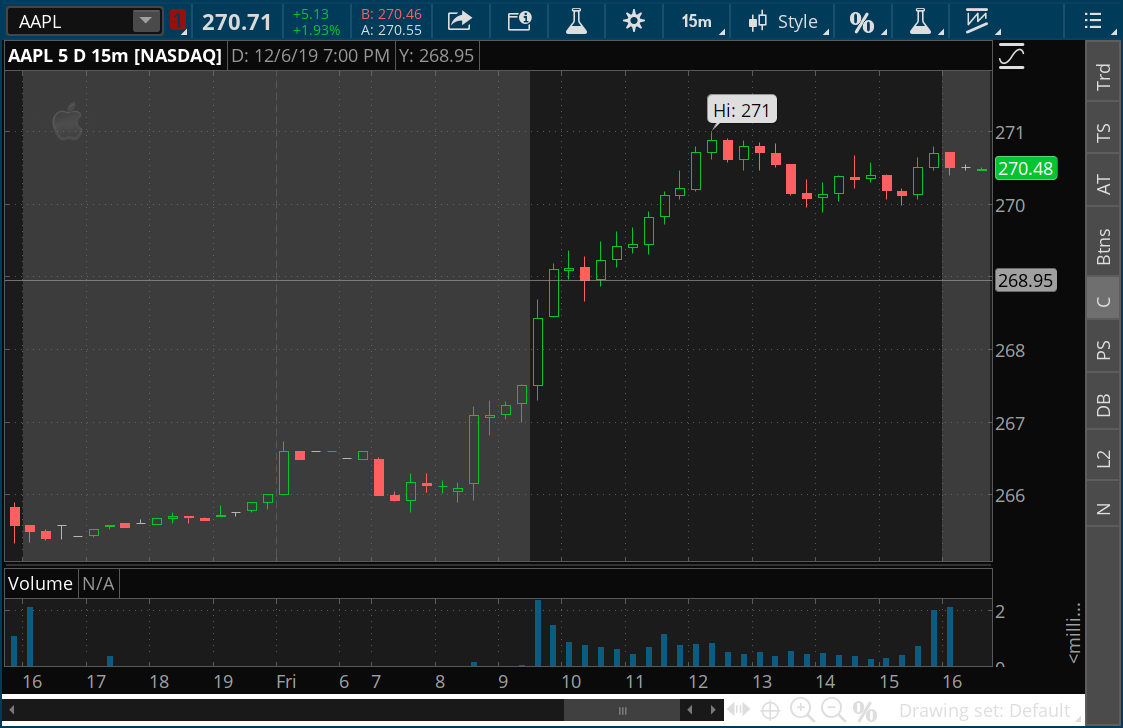The width and height of the screenshot is (1123, 728).
Task: Click the small right arrow beside scrollbar thumb
Action: point(713,710)
